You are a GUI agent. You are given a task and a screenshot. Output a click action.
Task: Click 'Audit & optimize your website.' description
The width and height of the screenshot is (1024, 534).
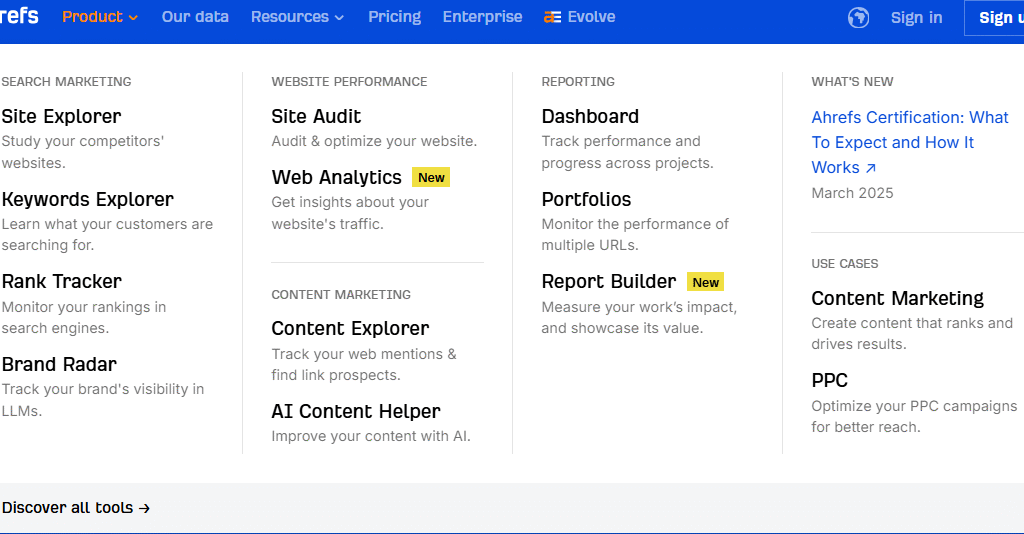(x=374, y=141)
